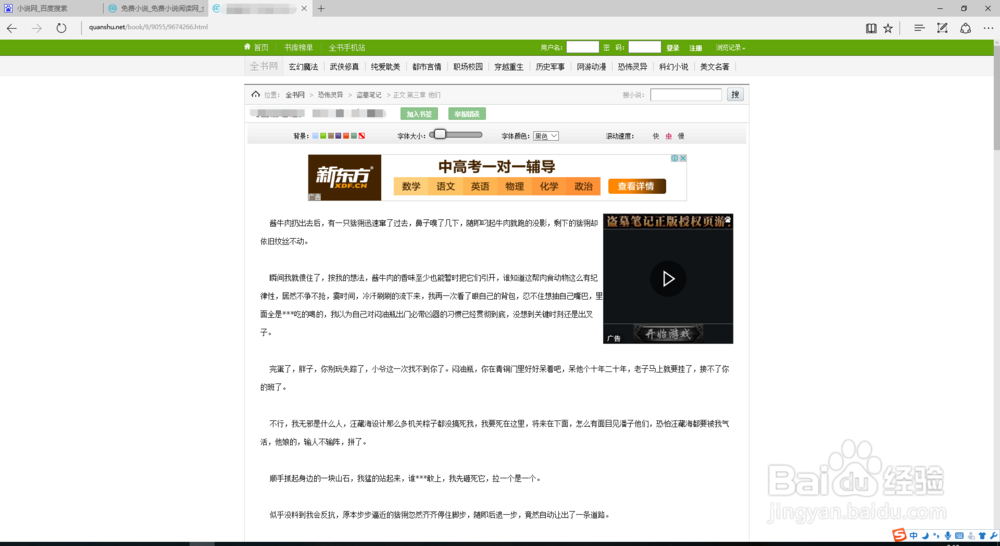Click 恐怖灵异 in the breadcrumb

(x=330, y=95)
